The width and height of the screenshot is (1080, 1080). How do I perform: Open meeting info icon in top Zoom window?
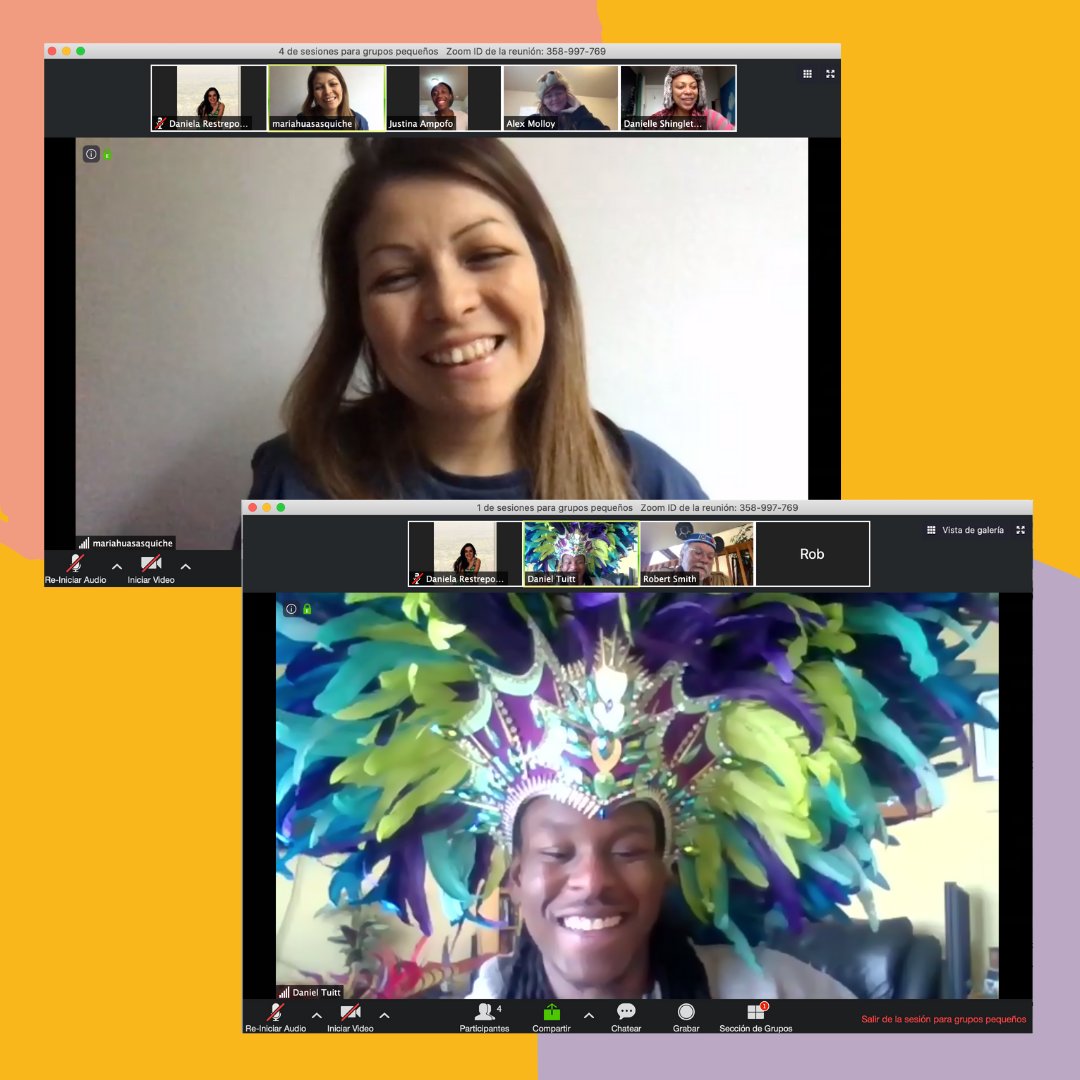tap(91, 154)
